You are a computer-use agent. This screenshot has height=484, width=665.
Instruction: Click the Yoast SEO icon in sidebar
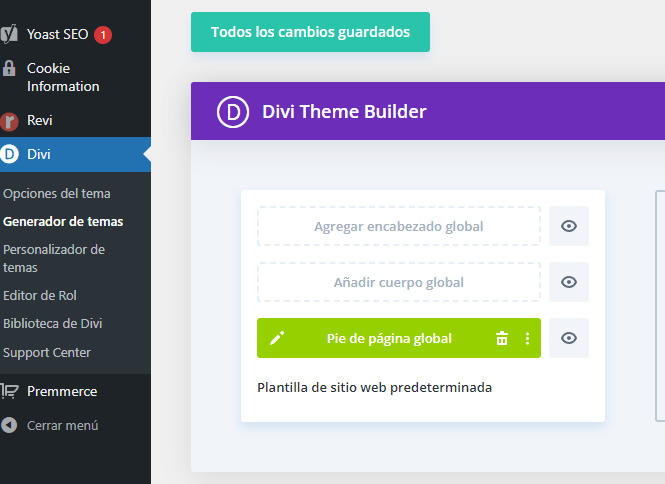pyautogui.click(x=9, y=34)
